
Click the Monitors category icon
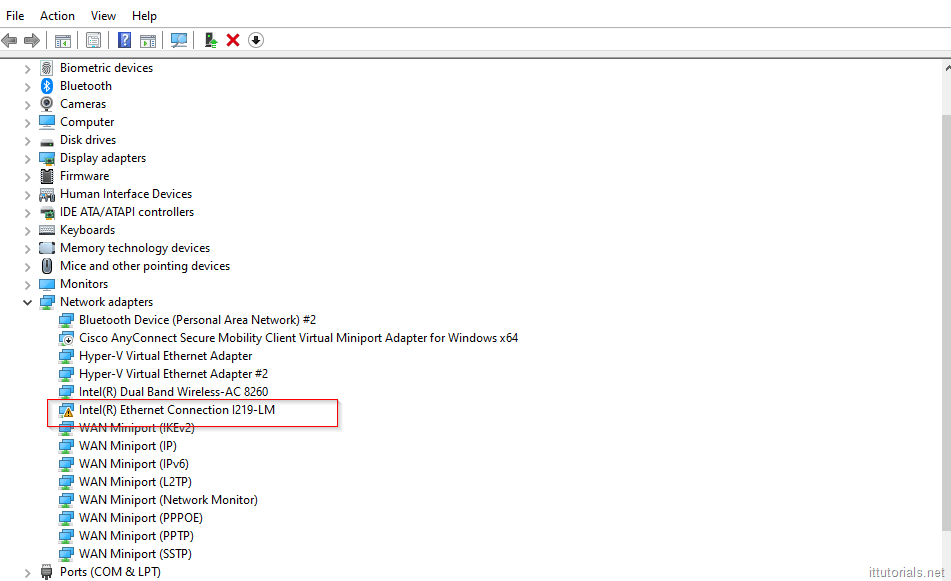coord(47,284)
